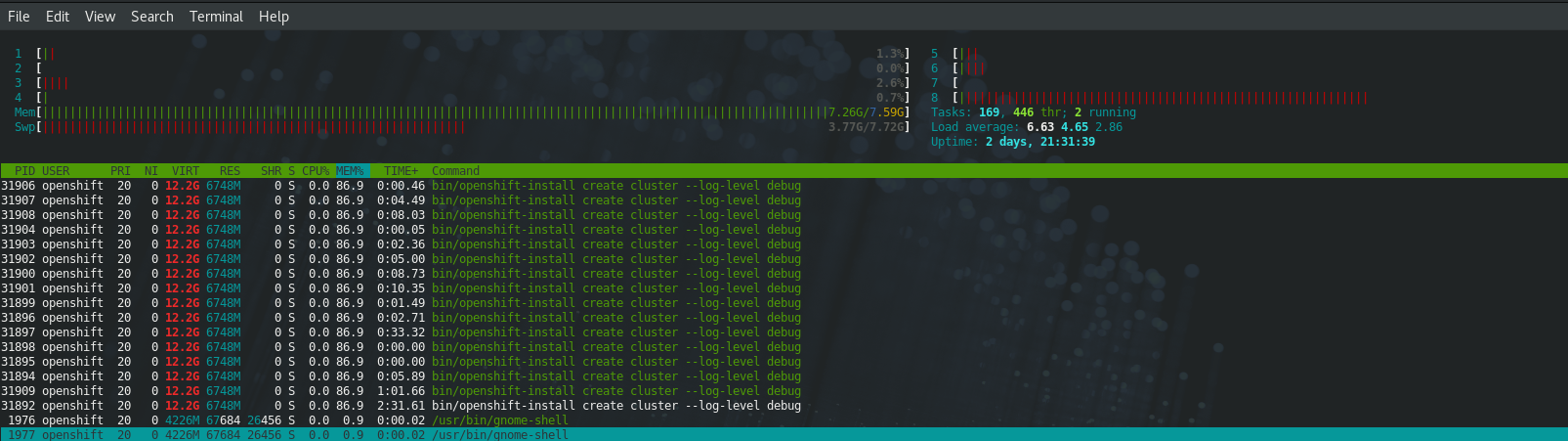
Task: Click the Uptime 2 days value
Action: tap(1039, 142)
